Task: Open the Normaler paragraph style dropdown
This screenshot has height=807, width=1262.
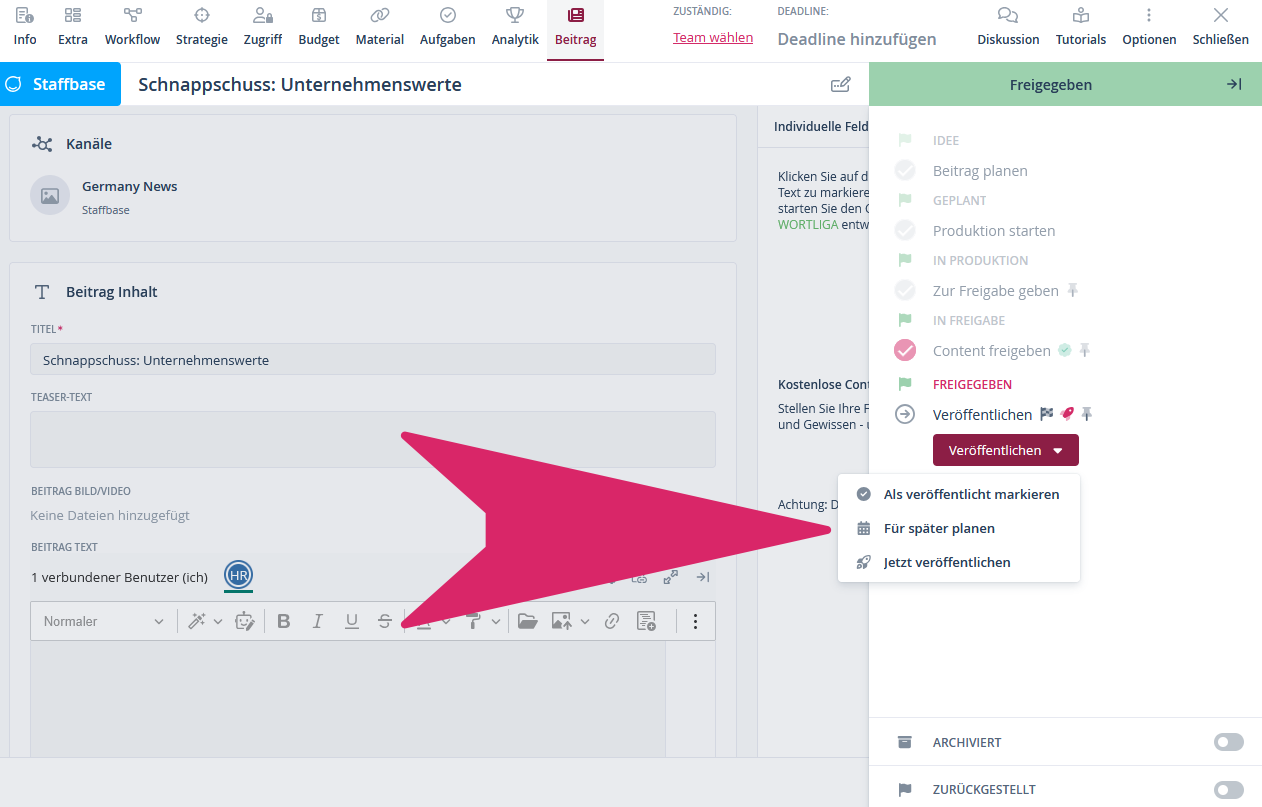Action: pyautogui.click(x=103, y=621)
